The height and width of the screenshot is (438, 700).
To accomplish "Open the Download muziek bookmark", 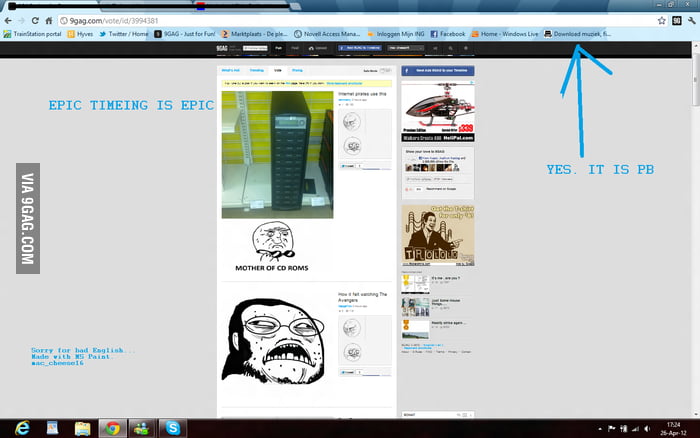I will 577,34.
